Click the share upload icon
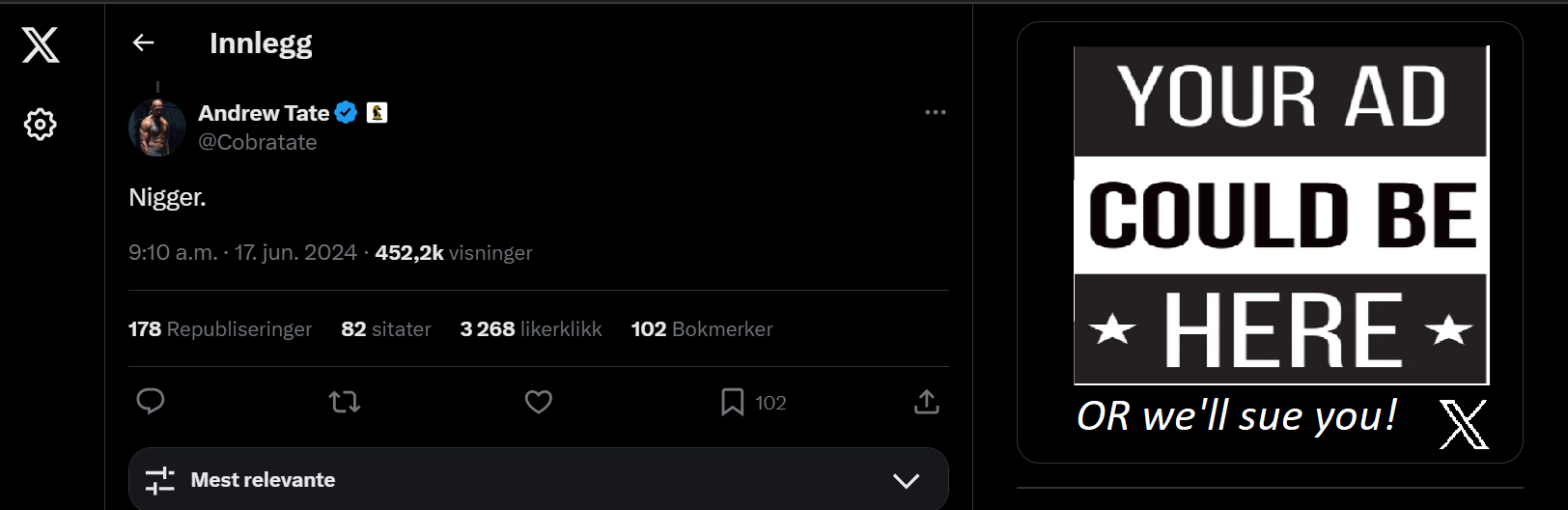The width and height of the screenshot is (1568, 510). click(x=927, y=402)
